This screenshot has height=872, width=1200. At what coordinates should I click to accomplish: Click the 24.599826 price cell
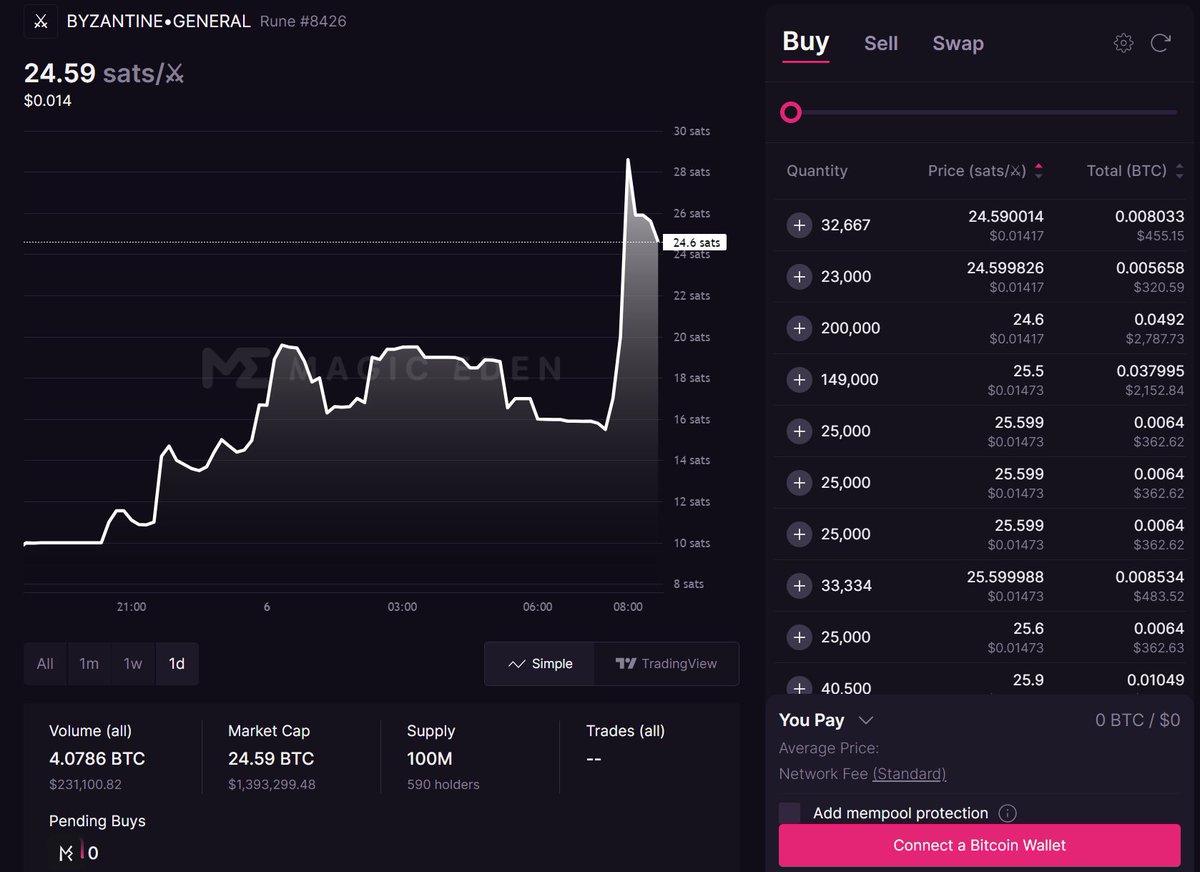point(1006,268)
